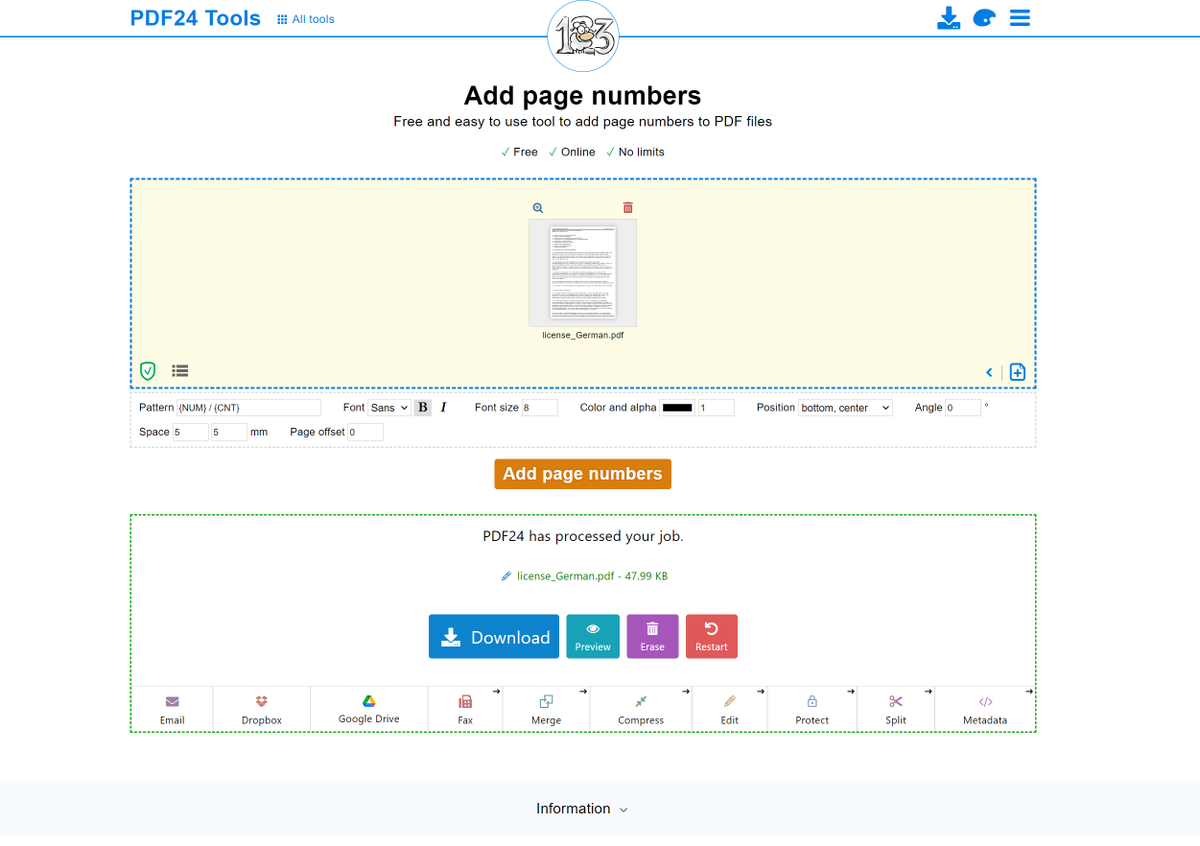Image resolution: width=1200 pixels, height=846 pixels.
Task: Click the Page offset input field
Action: (365, 432)
